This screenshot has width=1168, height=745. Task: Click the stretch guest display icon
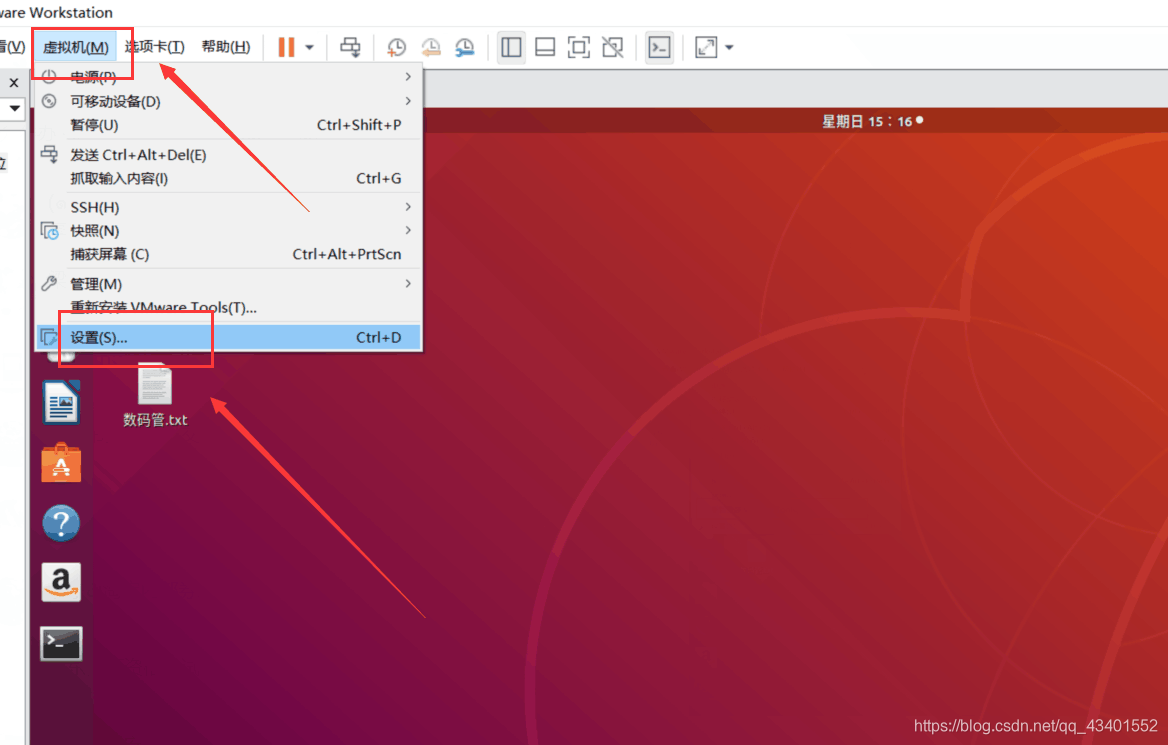pos(705,47)
